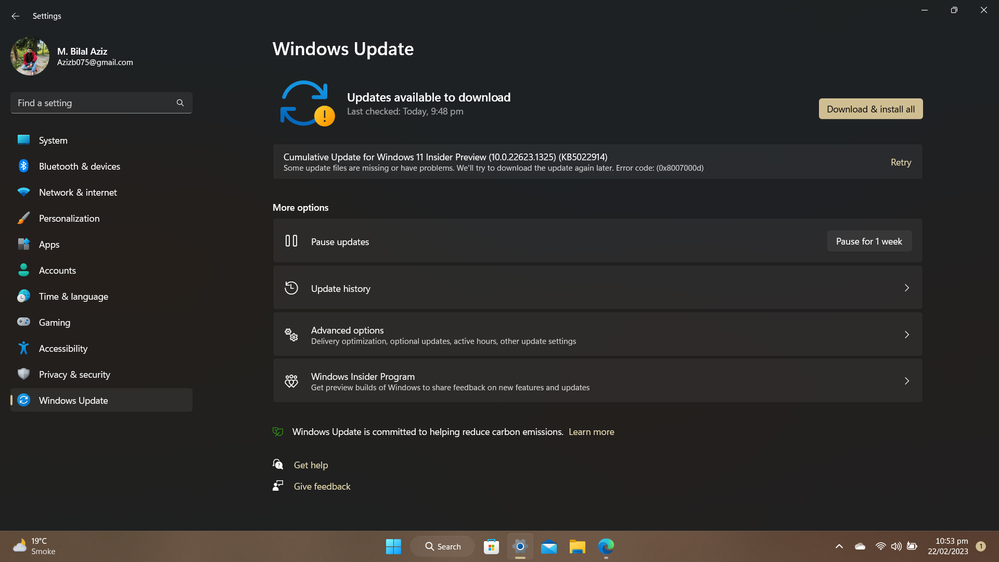This screenshot has height=562, width=999.
Task: Click the Give feedback link
Action: point(322,486)
